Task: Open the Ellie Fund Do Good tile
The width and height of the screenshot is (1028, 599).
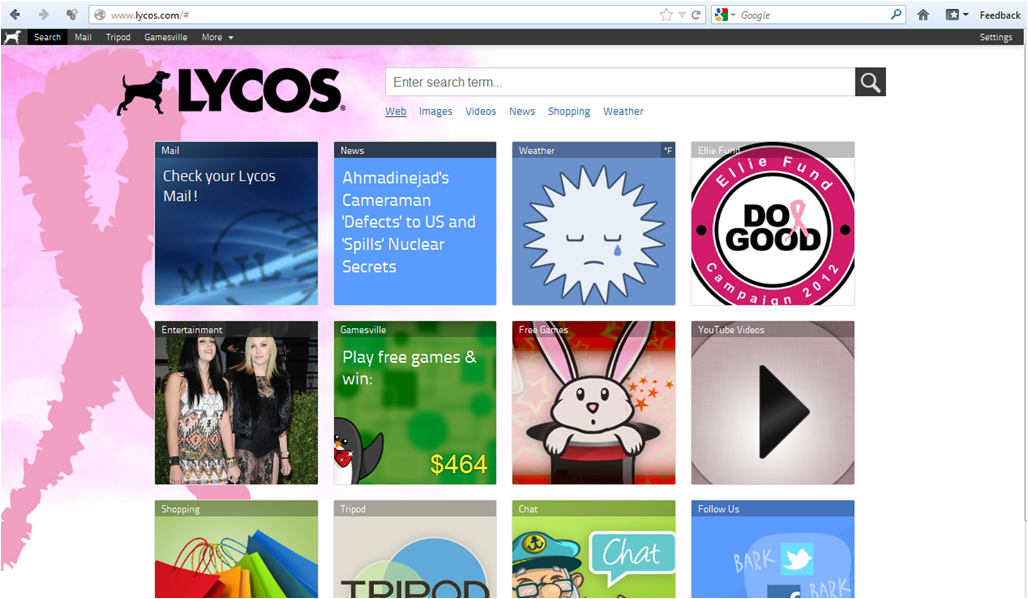Action: coord(772,223)
